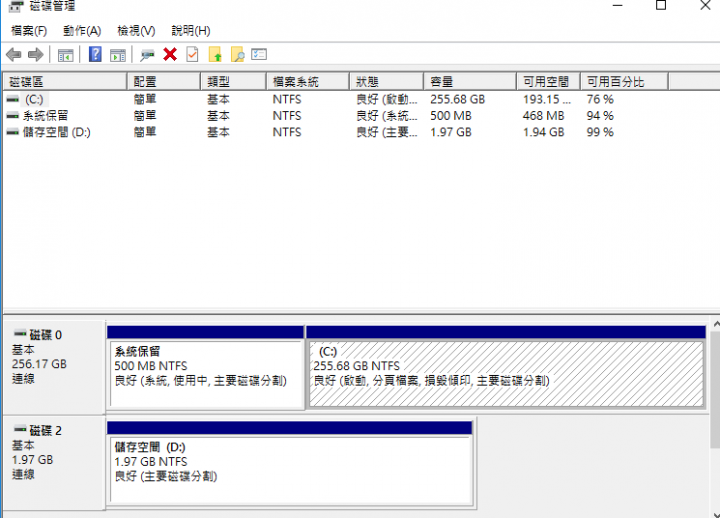Click the 儲存空間 (D:) volume drive icon

(x=13, y=132)
